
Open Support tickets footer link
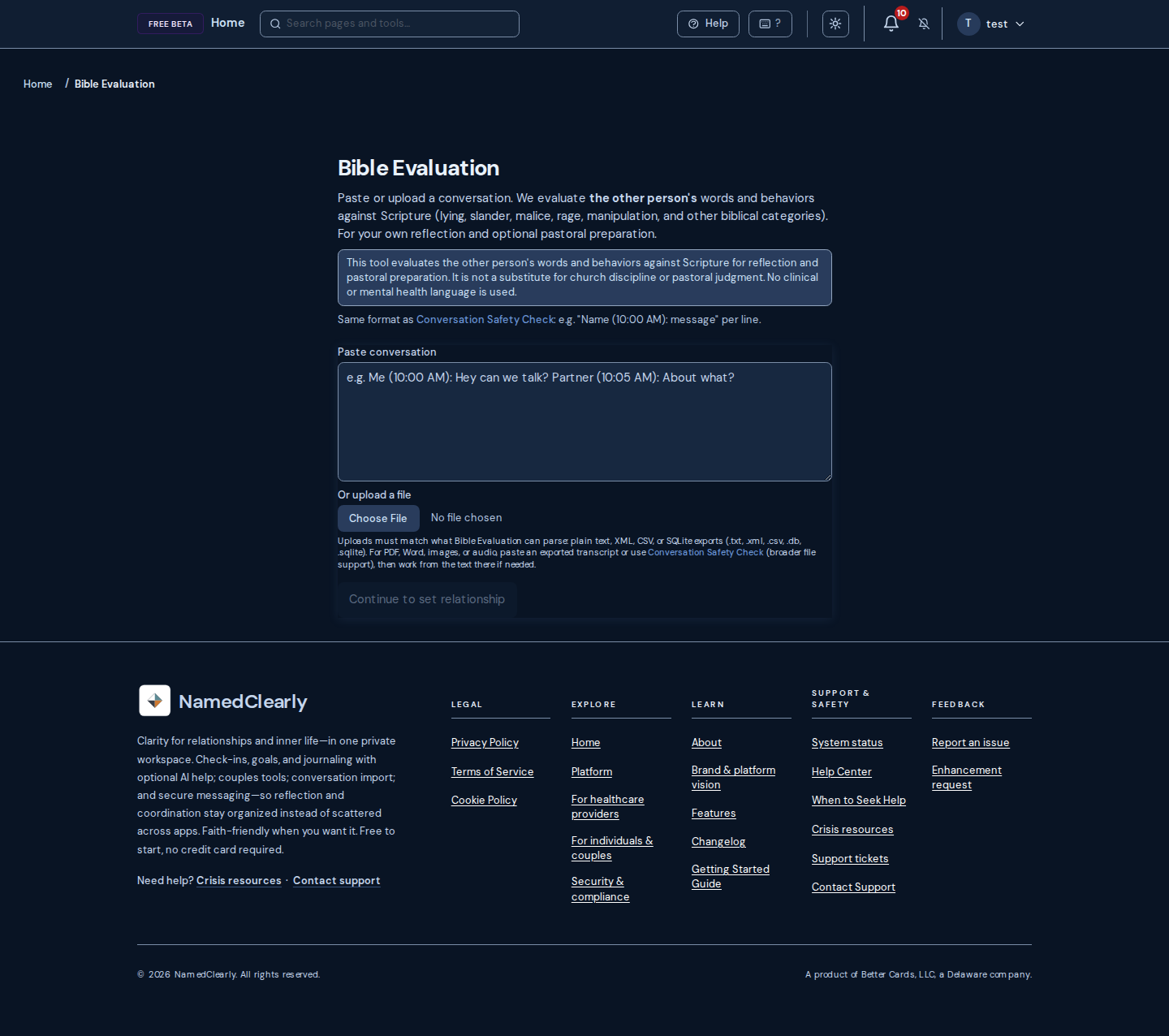click(850, 858)
